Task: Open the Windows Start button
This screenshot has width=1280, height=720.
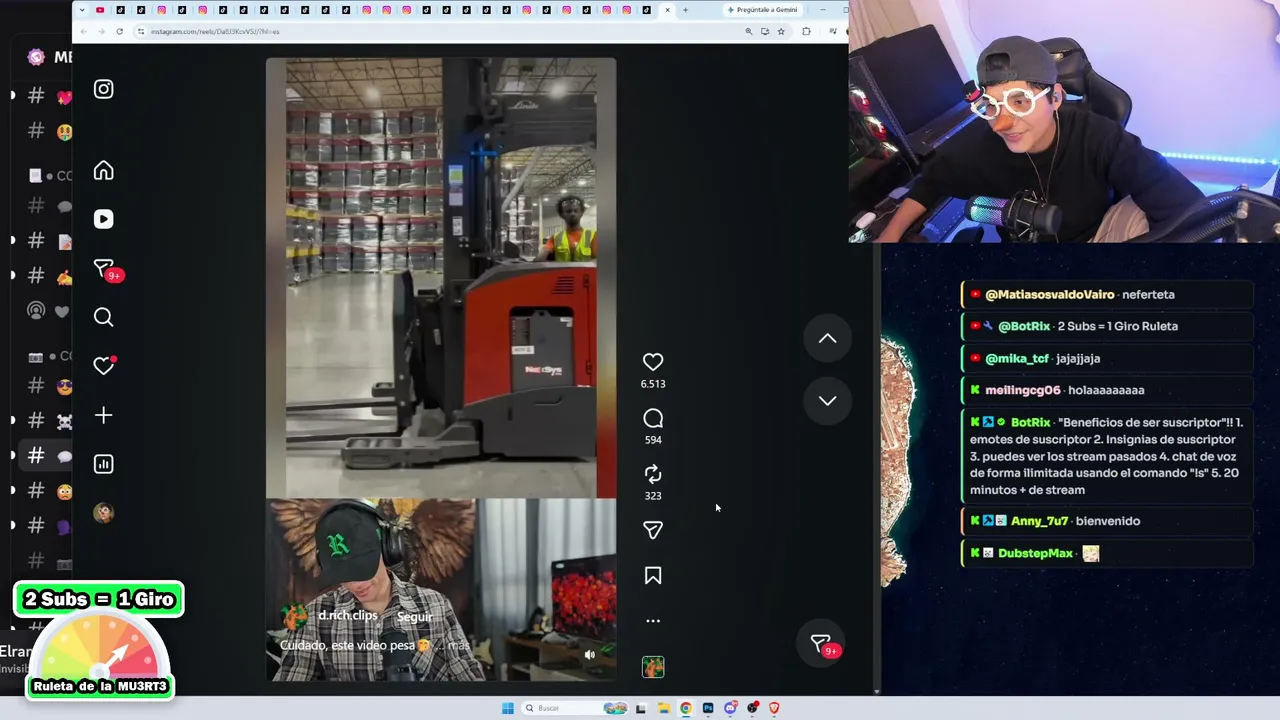Action: click(507, 708)
